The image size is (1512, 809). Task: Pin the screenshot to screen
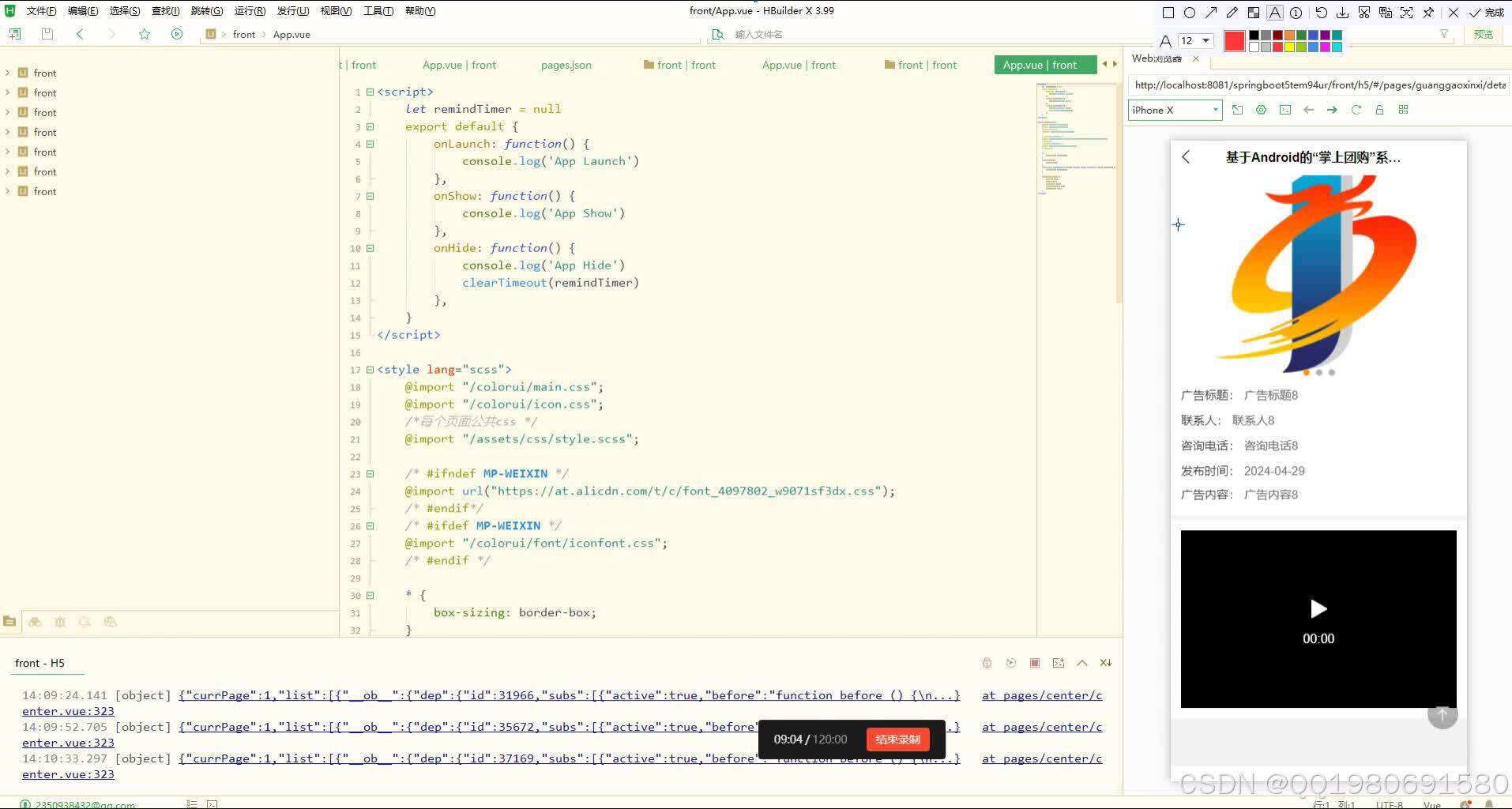pyautogui.click(x=1428, y=13)
